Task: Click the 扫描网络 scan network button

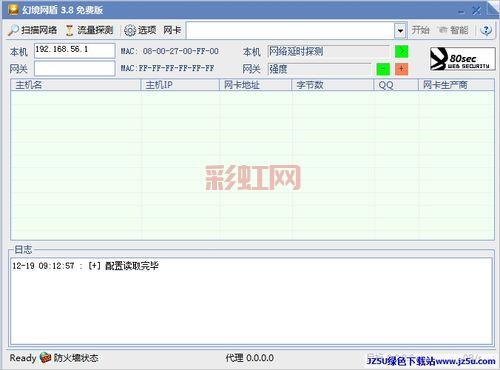Action: click(33, 30)
